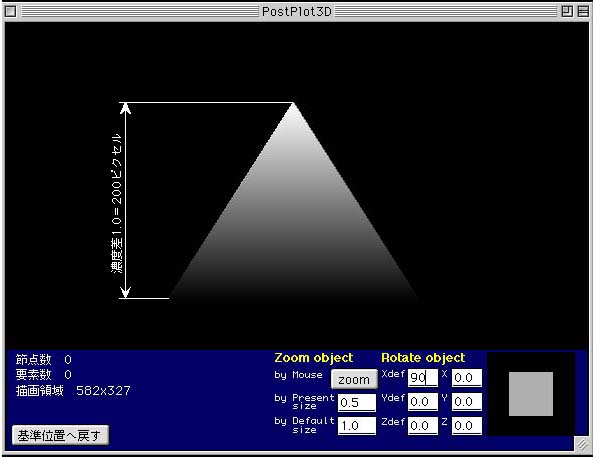Click the apex of the shaded triangle

(293, 103)
